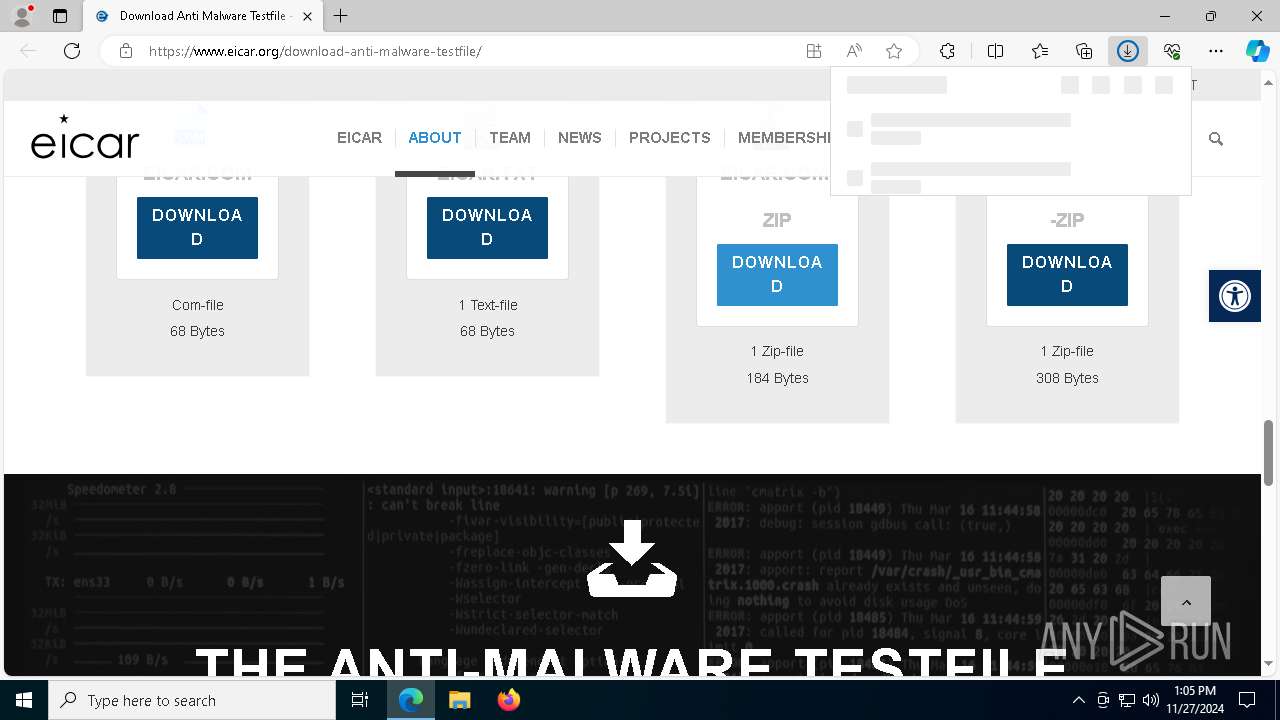Open Task View on the taskbar
The width and height of the screenshot is (1280, 720).
point(360,700)
